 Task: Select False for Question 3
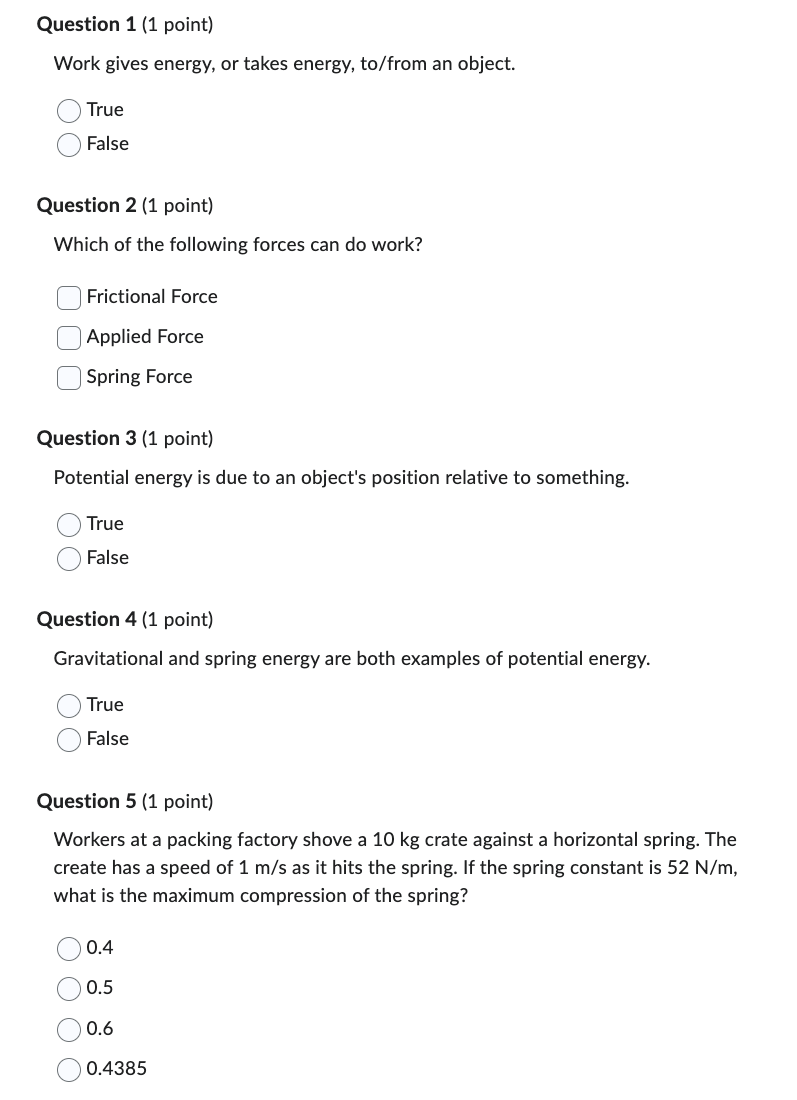click(x=68, y=558)
